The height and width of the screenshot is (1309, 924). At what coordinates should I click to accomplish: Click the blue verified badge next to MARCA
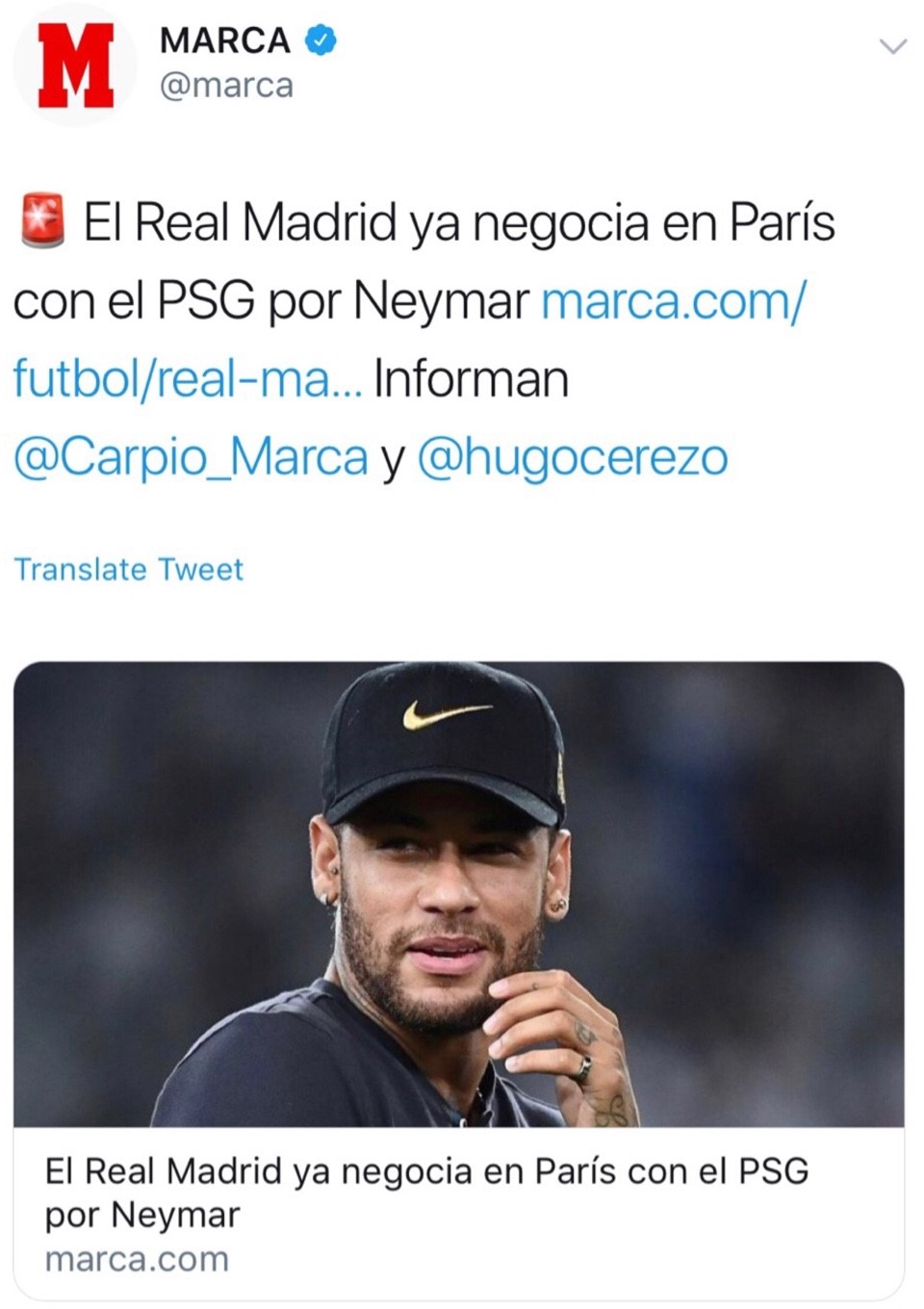click(321, 40)
